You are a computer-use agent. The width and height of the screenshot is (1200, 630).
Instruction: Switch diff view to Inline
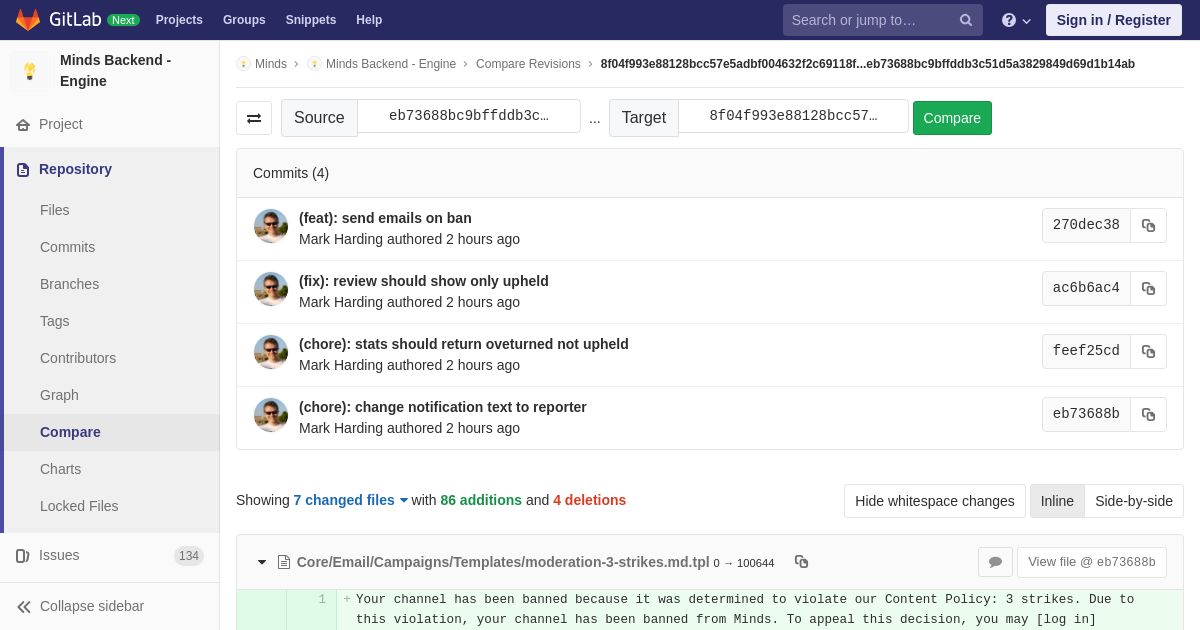click(1056, 501)
